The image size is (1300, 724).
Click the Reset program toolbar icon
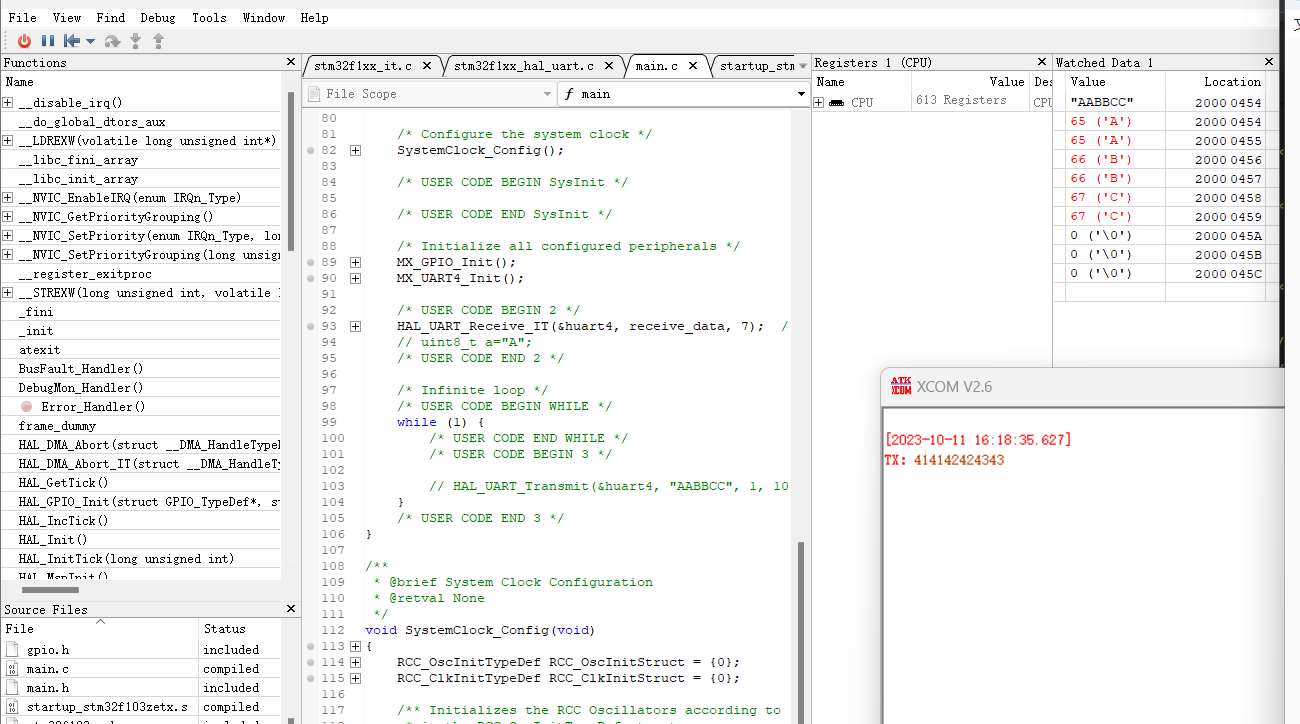(71, 41)
